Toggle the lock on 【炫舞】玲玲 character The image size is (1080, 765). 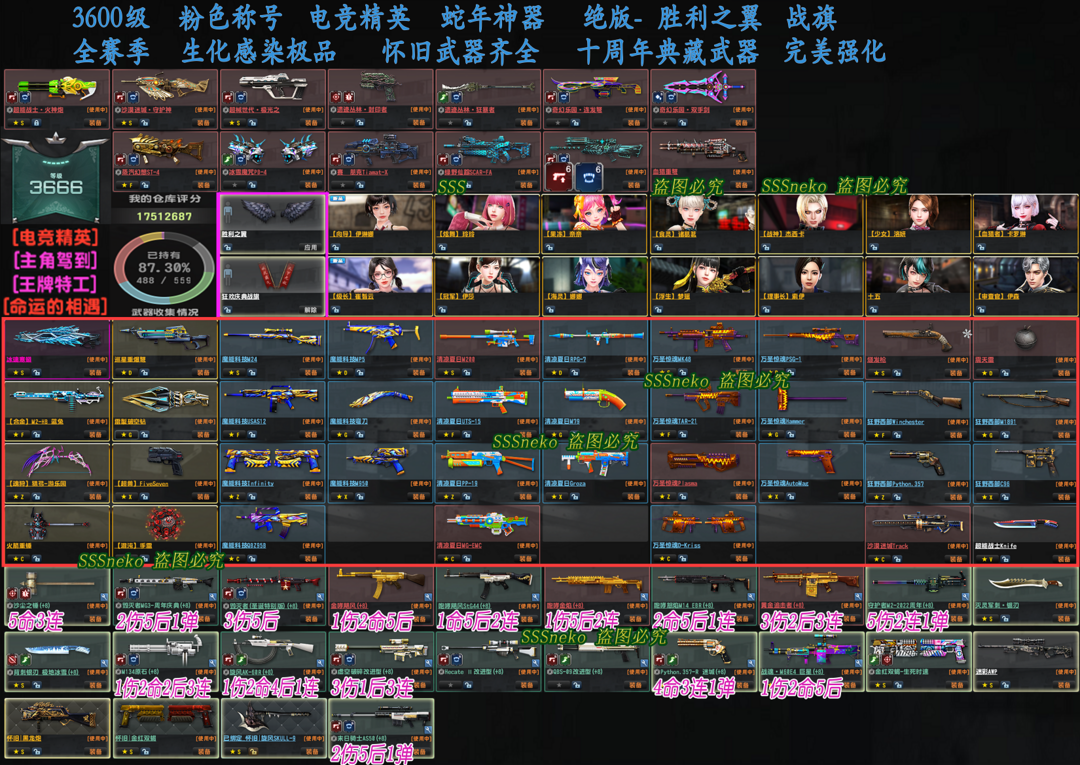444,247
